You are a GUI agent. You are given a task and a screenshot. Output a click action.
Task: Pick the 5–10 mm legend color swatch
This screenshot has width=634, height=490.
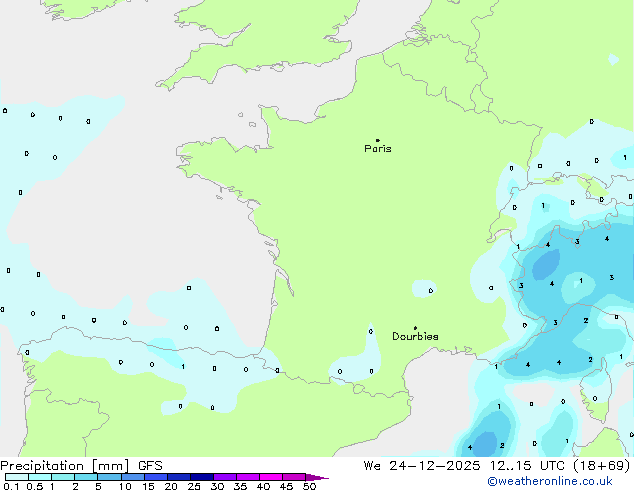click(109, 477)
